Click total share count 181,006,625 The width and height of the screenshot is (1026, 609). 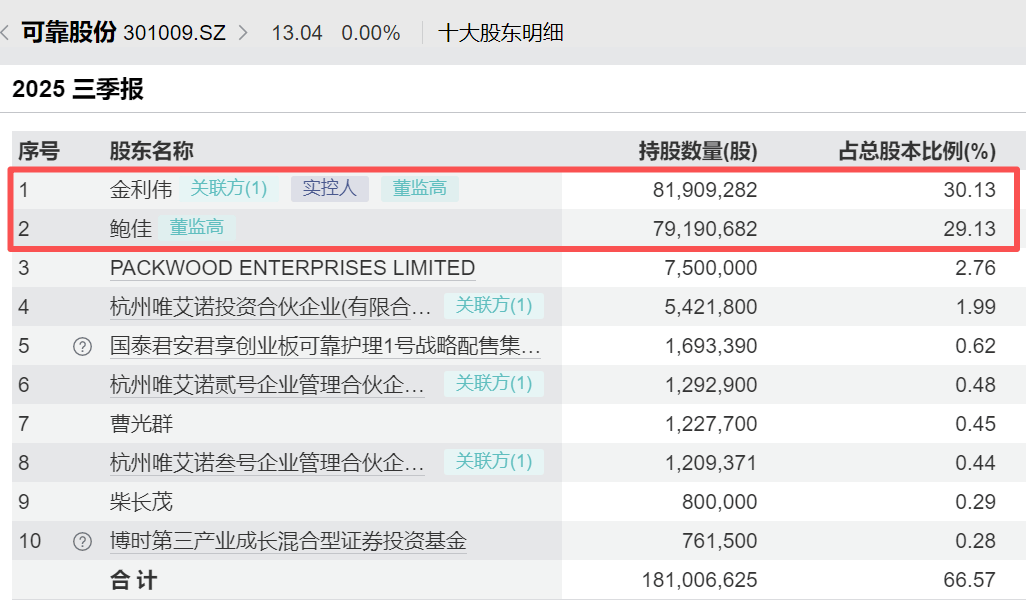click(699, 580)
